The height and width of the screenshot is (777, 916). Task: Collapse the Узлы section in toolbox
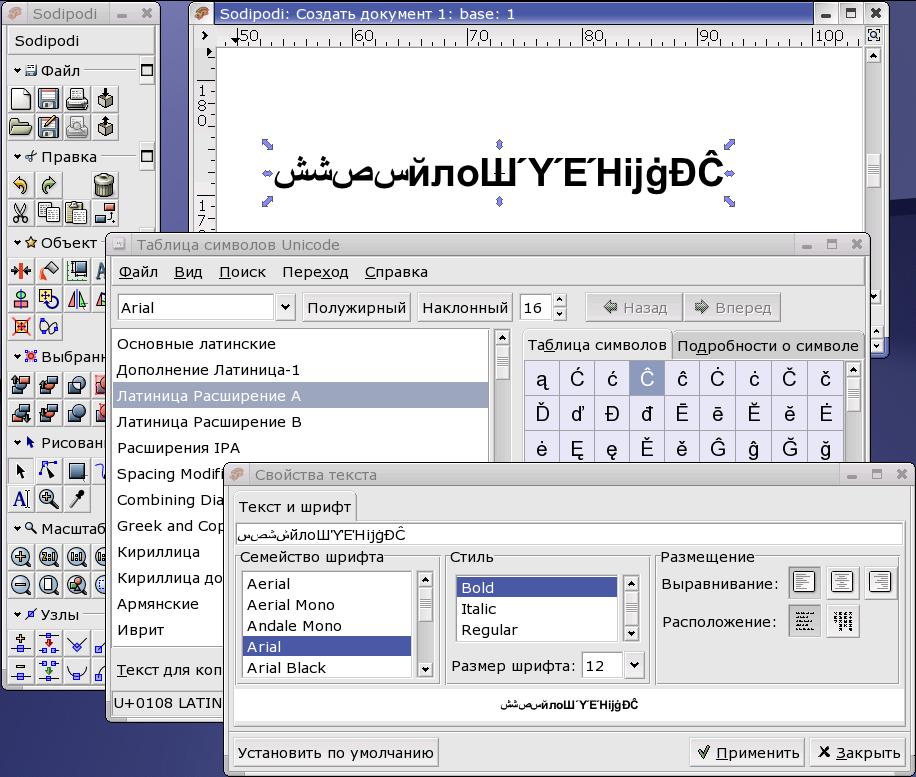18,615
